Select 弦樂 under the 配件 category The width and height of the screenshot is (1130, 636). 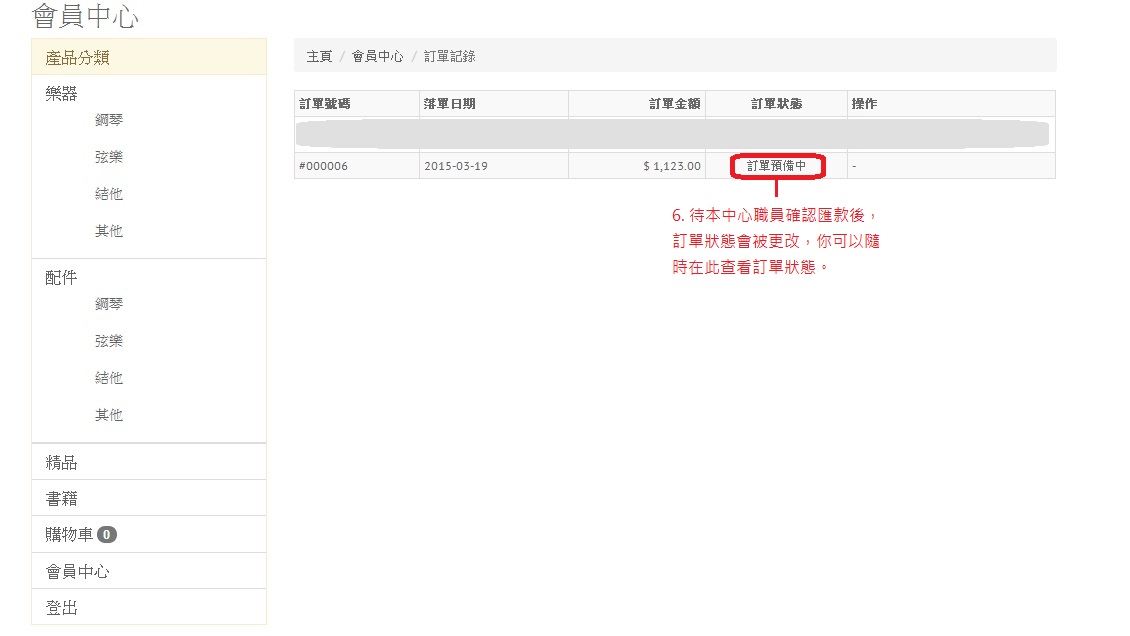109,341
